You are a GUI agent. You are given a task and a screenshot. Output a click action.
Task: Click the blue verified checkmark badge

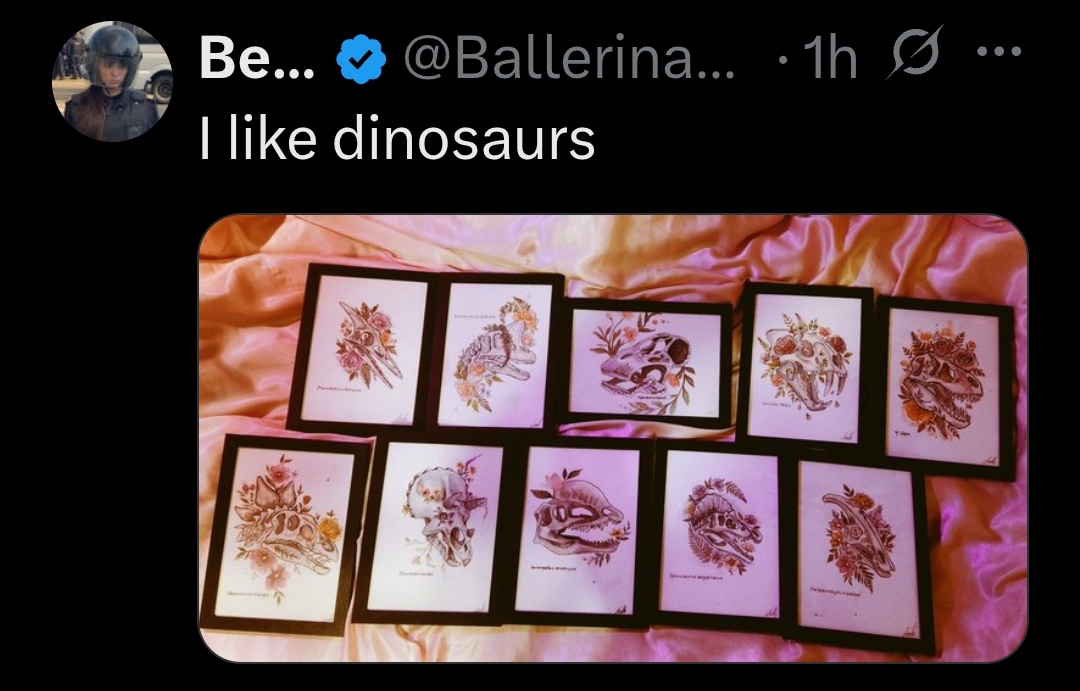[361, 61]
